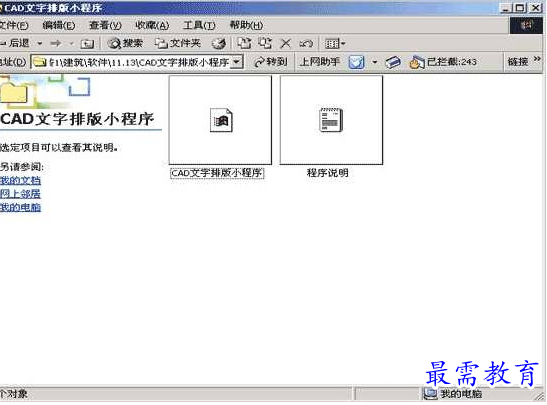
Task: Open the 查看(V) menu
Action: 105,25
